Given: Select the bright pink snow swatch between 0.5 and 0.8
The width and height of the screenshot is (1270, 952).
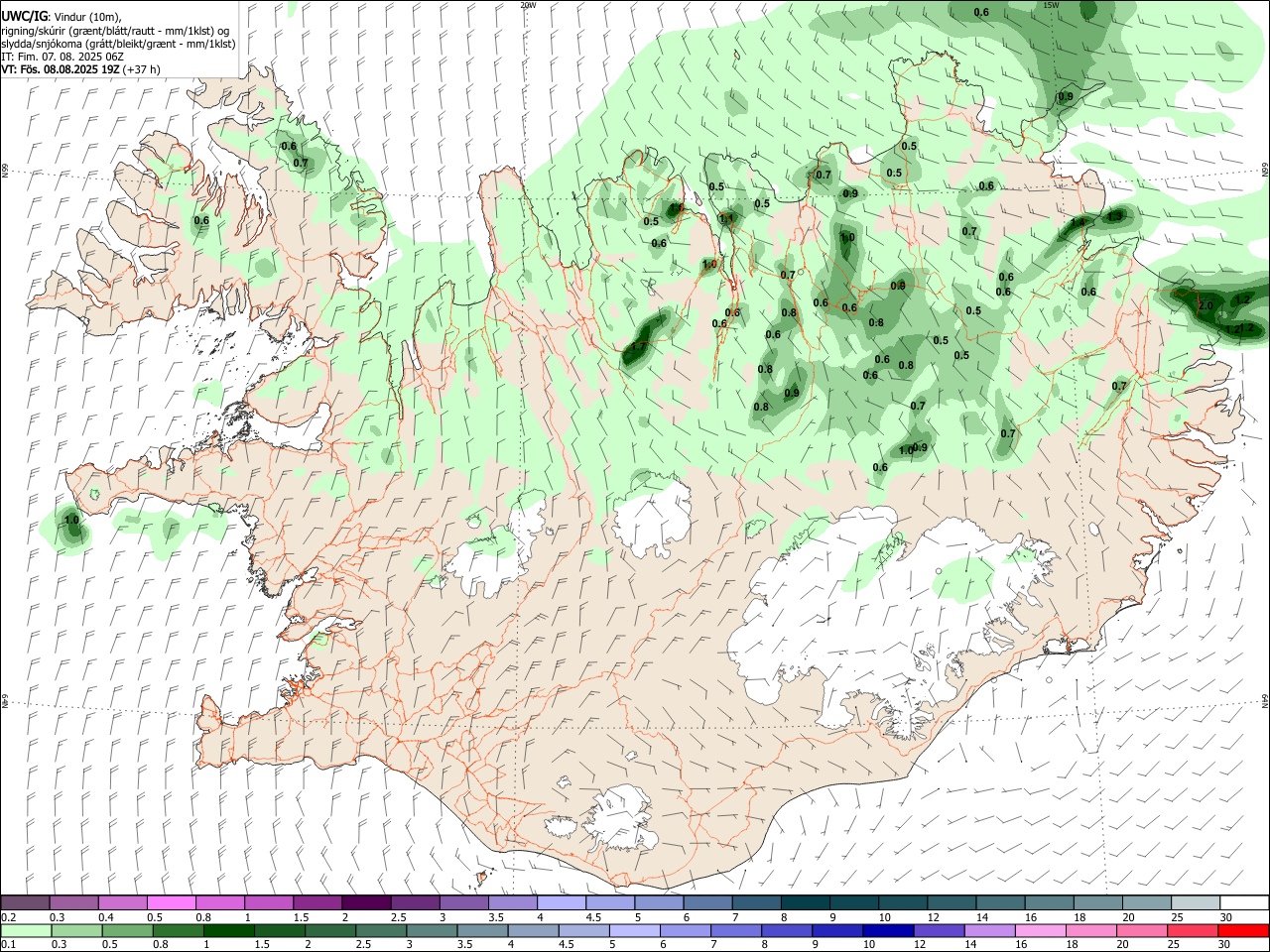Looking at the screenshot, I should tap(171, 902).
